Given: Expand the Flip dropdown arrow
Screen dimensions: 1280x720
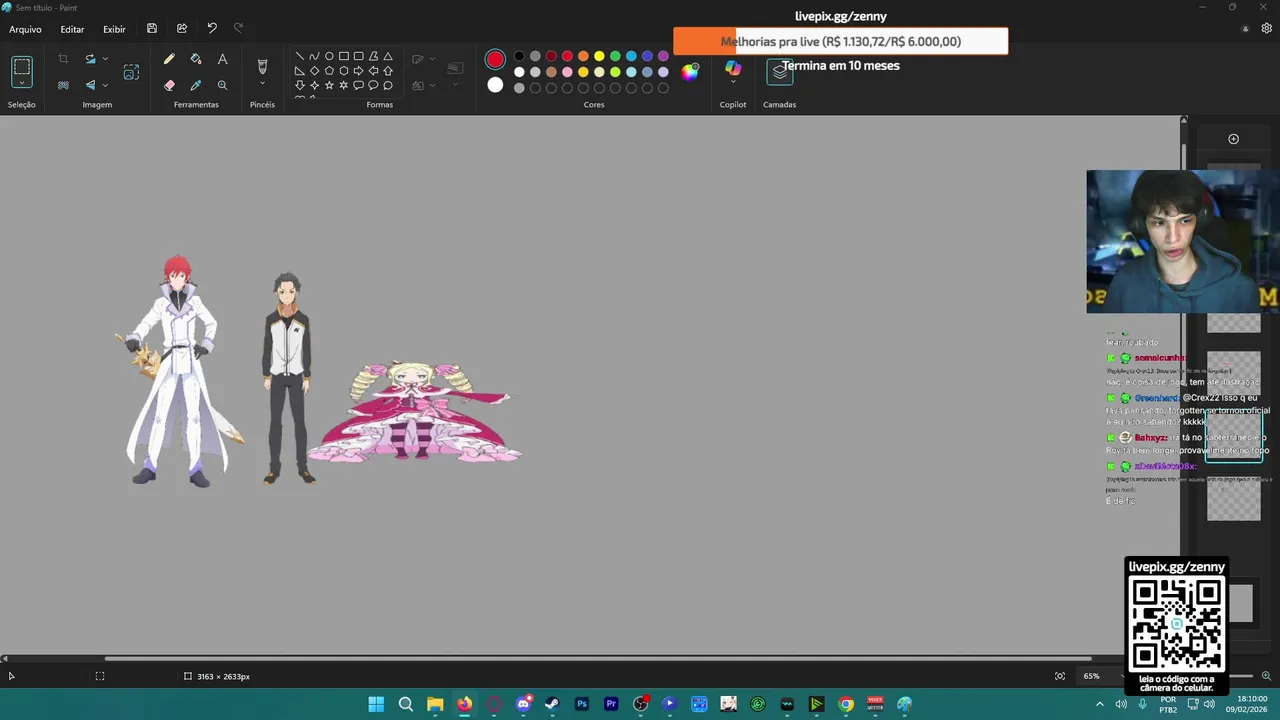Looking at the screenshot, I should point(105,85).
